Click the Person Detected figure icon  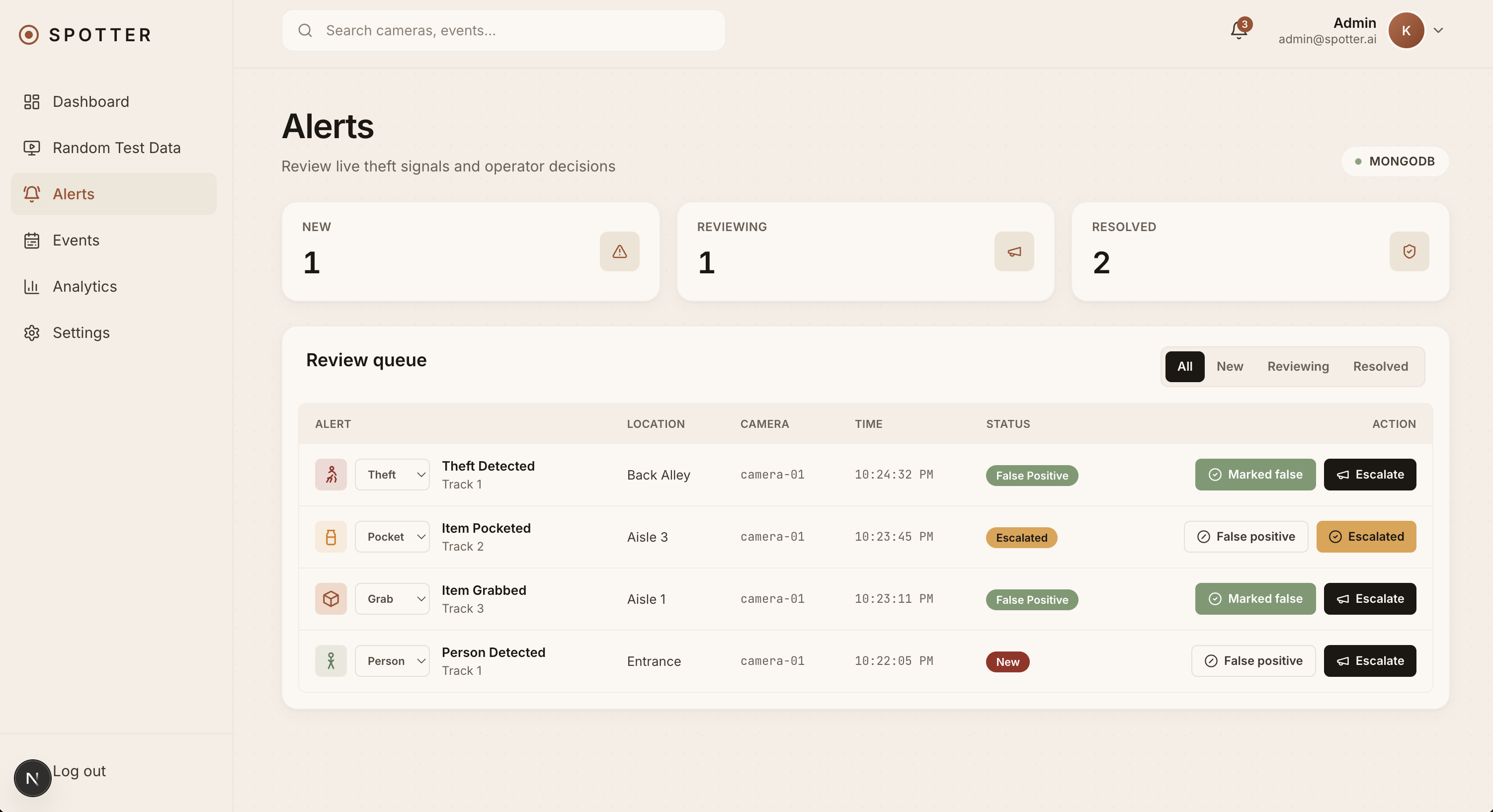331,661
